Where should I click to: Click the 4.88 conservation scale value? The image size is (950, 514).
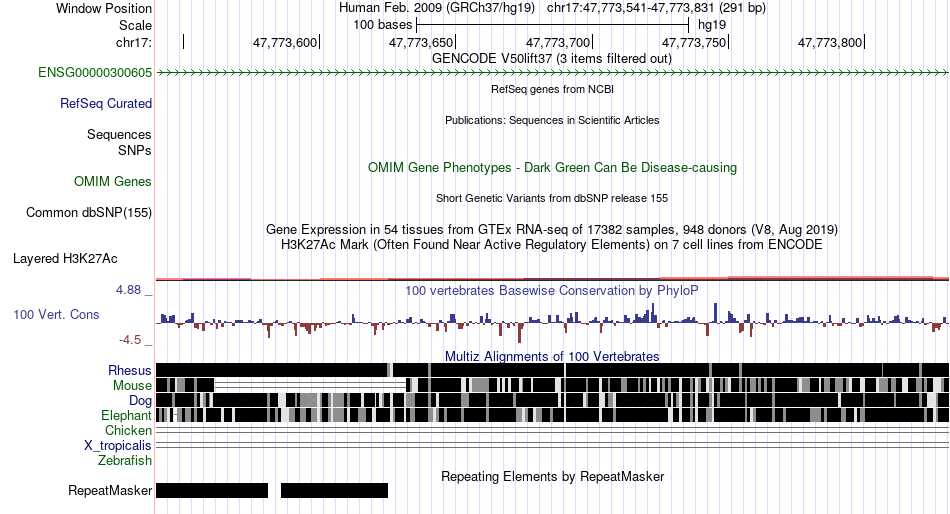(x=128, y=290)
